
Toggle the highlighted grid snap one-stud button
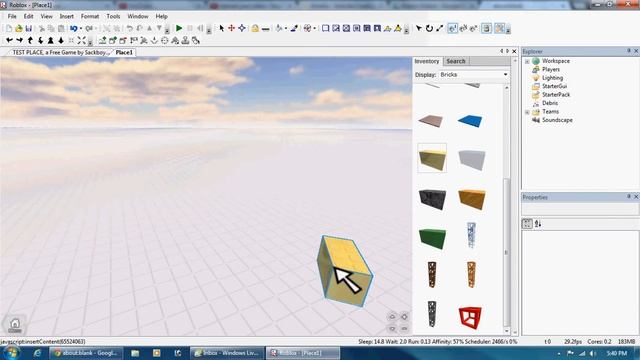tap(453, 29)
